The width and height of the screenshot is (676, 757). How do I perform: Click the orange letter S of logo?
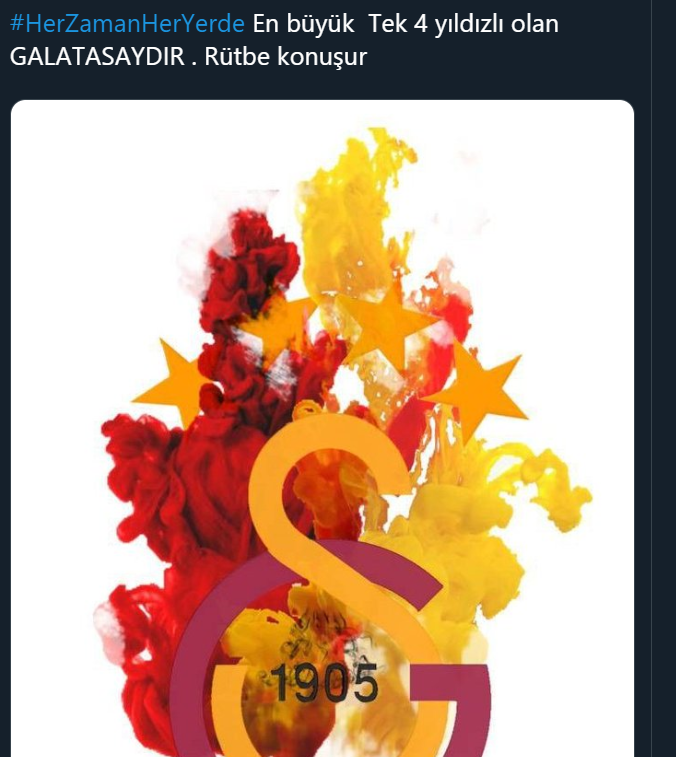(345, 555)
